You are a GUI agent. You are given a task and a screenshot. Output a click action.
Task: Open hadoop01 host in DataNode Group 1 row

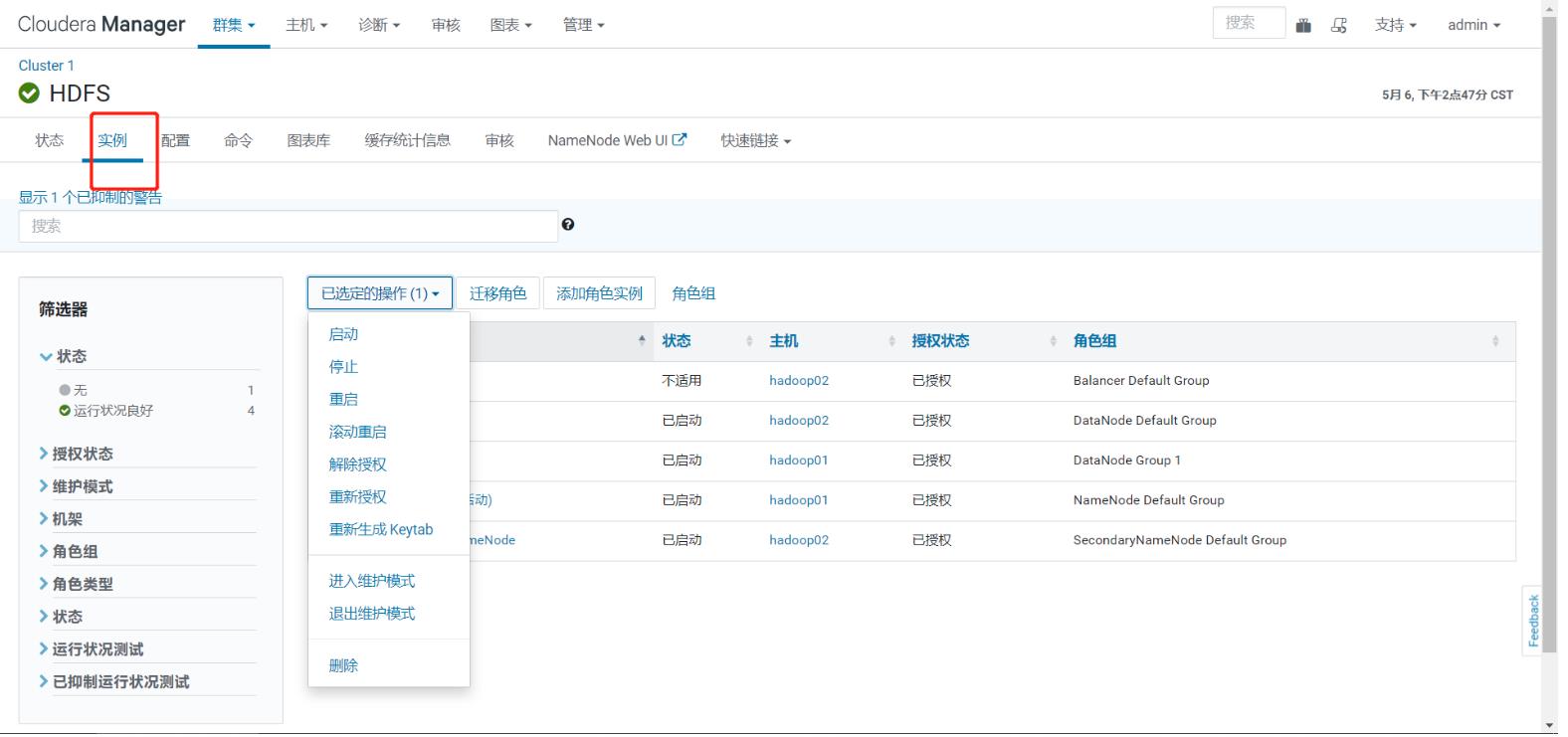tap(799, 461)
